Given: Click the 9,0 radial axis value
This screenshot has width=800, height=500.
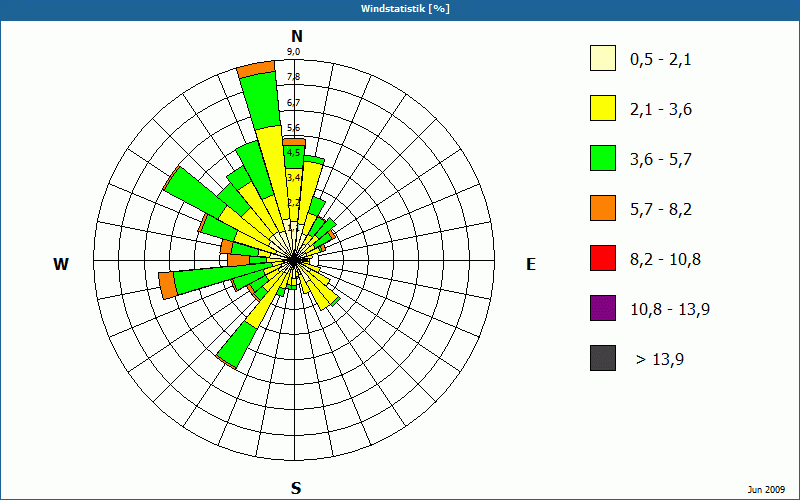Looking at the screenshot, I should click(x=293, y=52).
